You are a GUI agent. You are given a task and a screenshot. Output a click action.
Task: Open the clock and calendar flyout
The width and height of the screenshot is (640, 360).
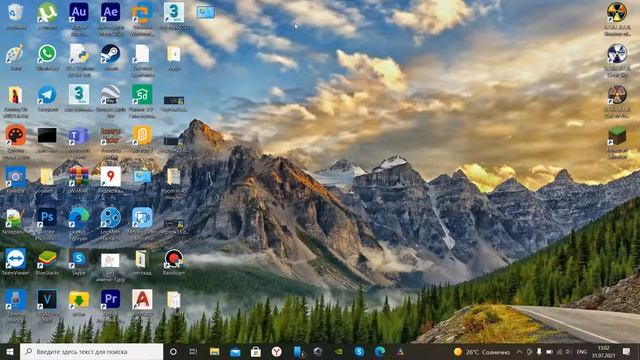pos(603,351)
